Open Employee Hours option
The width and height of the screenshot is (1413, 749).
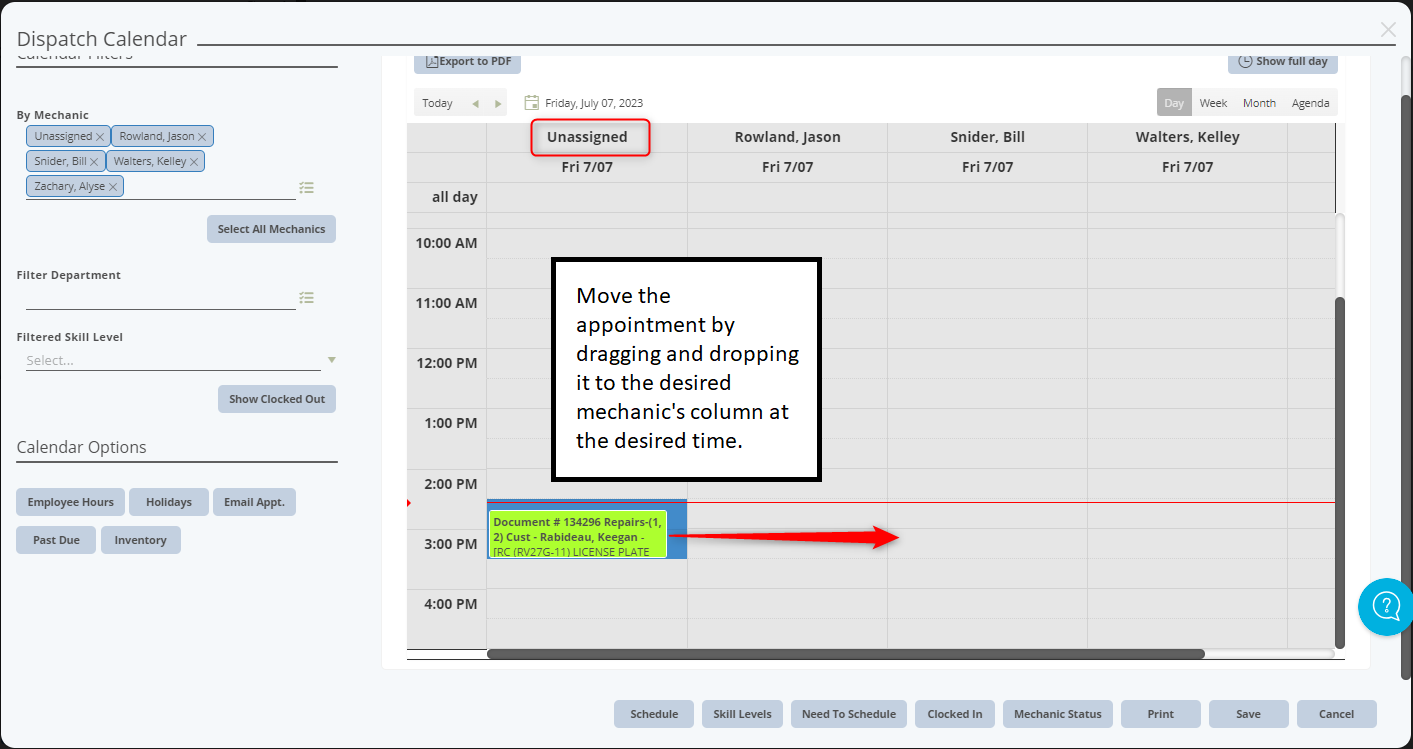pos(70,502)
